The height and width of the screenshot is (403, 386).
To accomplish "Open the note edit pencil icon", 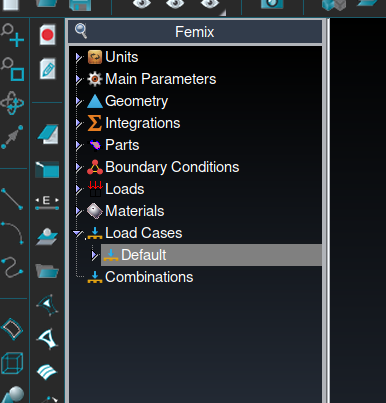I will click(47, 69).
